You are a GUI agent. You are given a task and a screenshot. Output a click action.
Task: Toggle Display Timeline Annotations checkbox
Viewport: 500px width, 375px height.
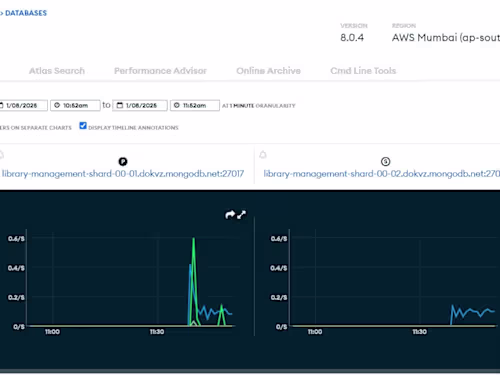83,126
